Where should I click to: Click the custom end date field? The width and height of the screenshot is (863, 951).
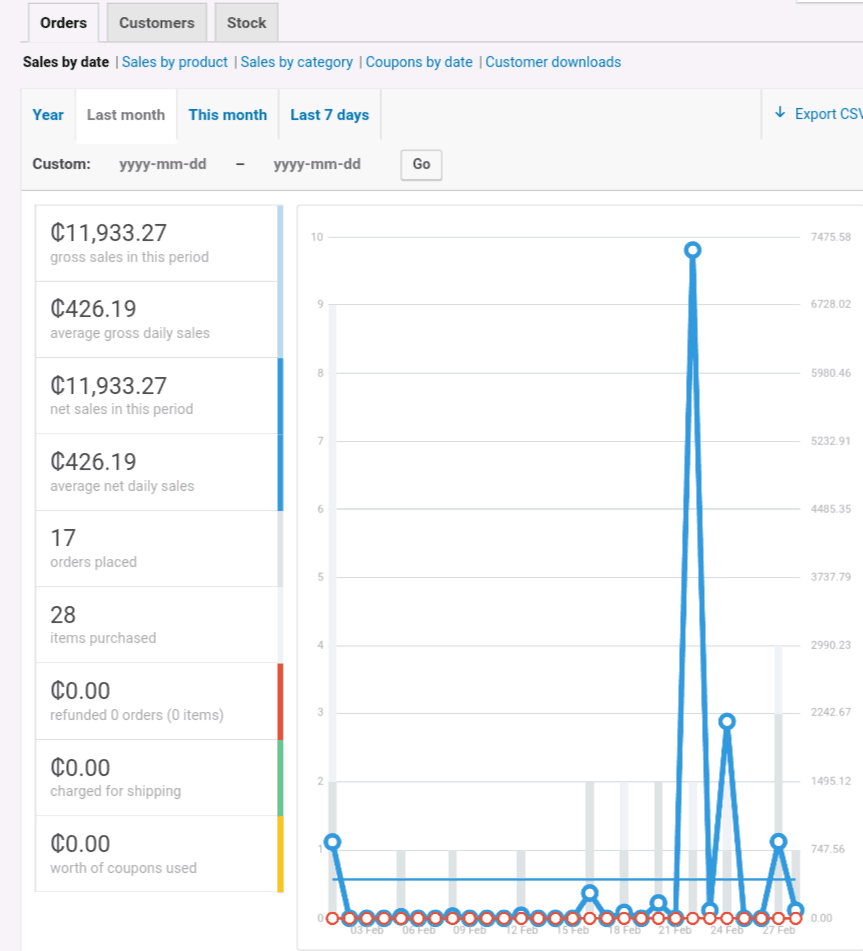(317, 164)
